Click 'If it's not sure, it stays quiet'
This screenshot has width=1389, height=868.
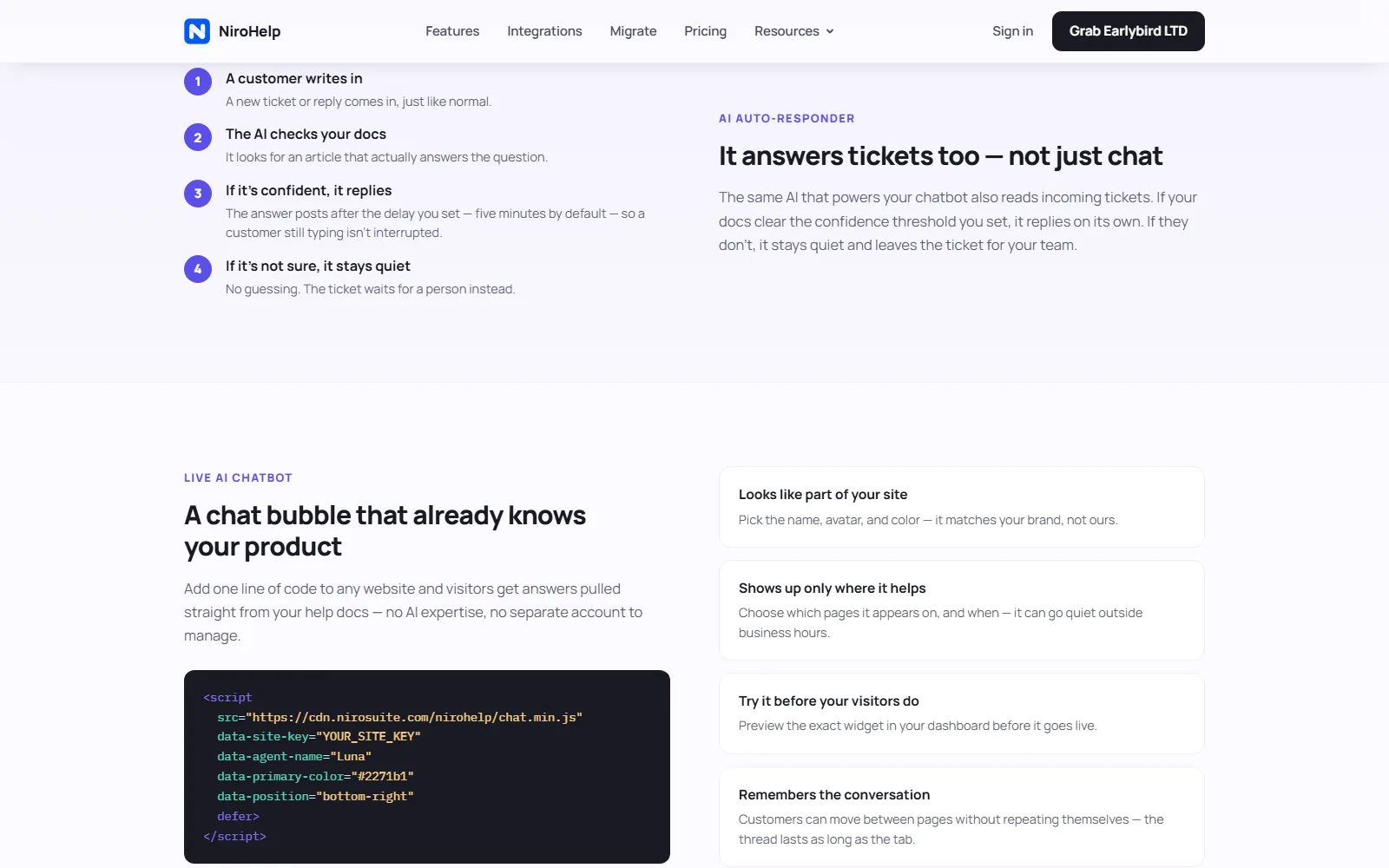[318, 266]
